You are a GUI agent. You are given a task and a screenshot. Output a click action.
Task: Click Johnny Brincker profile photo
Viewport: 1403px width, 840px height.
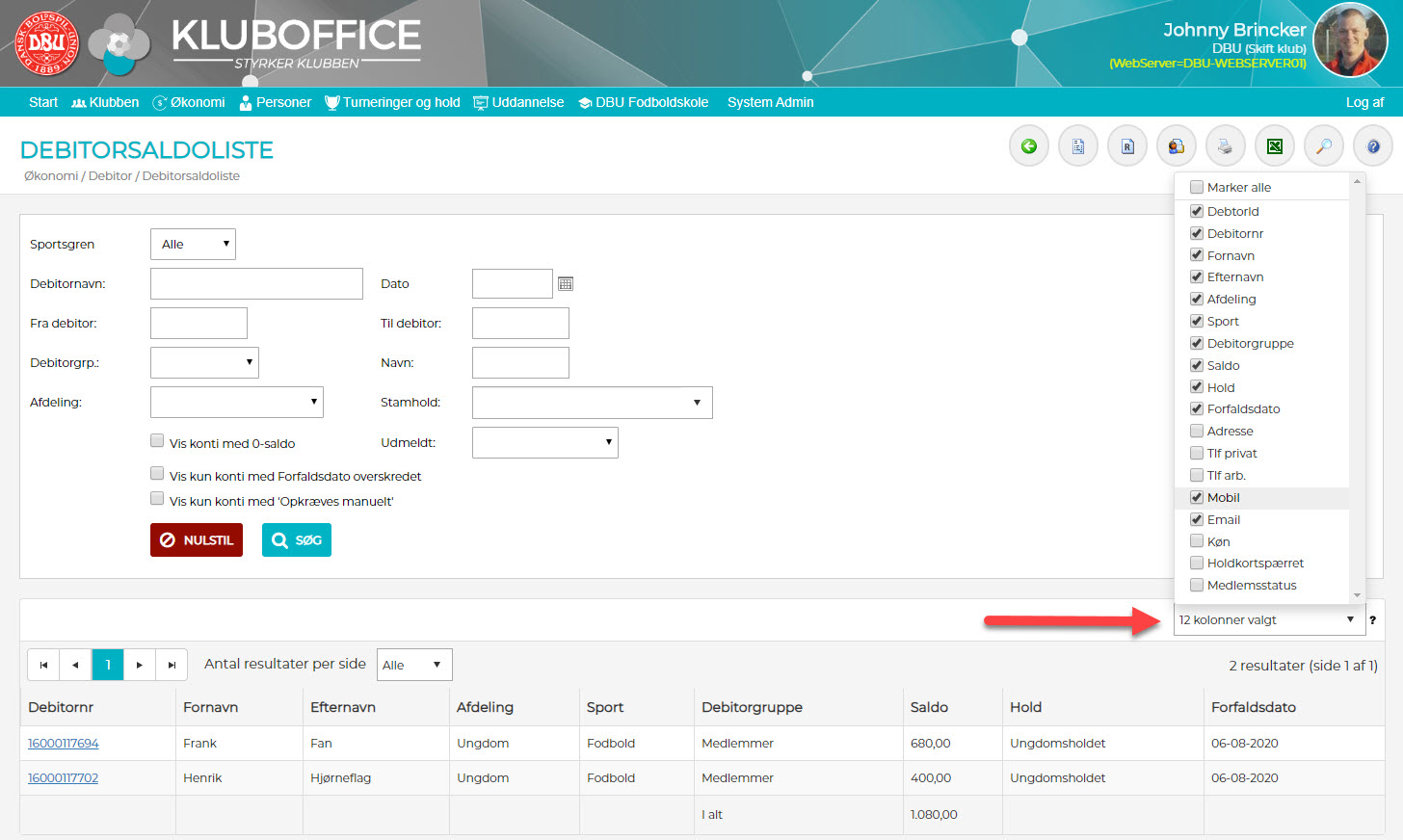(1350, 40)
